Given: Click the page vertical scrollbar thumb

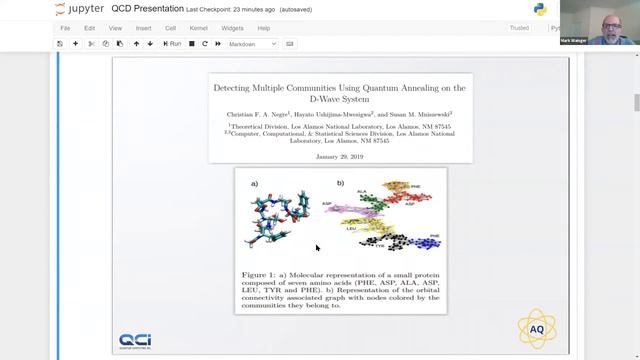Looking at the screenshot, I should 637,102.
